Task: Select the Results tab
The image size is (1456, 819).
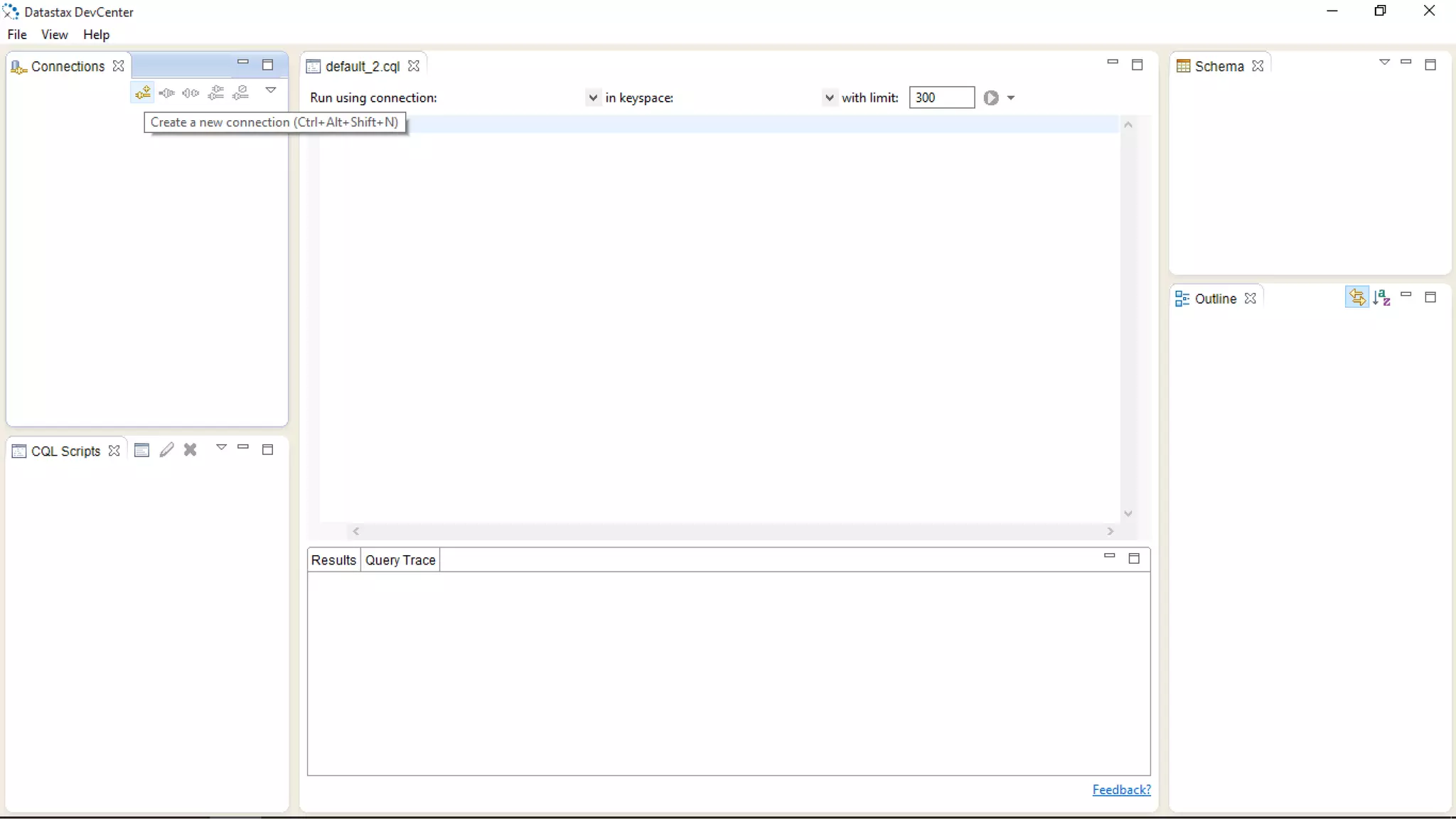Action: [333, 560]
